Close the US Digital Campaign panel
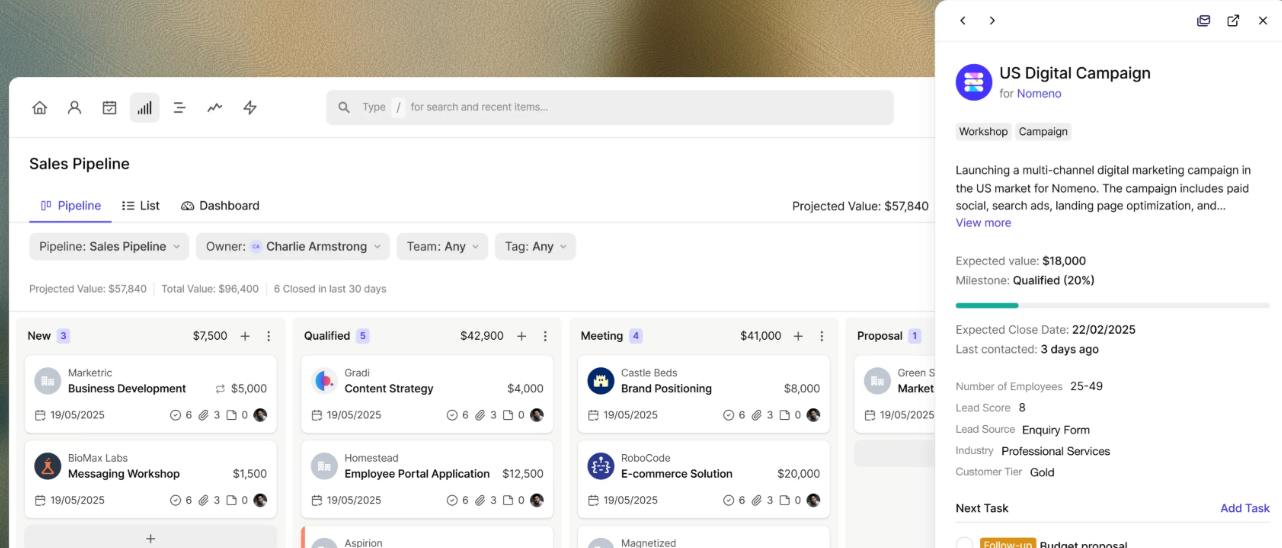 click(x=1263, y=21)
